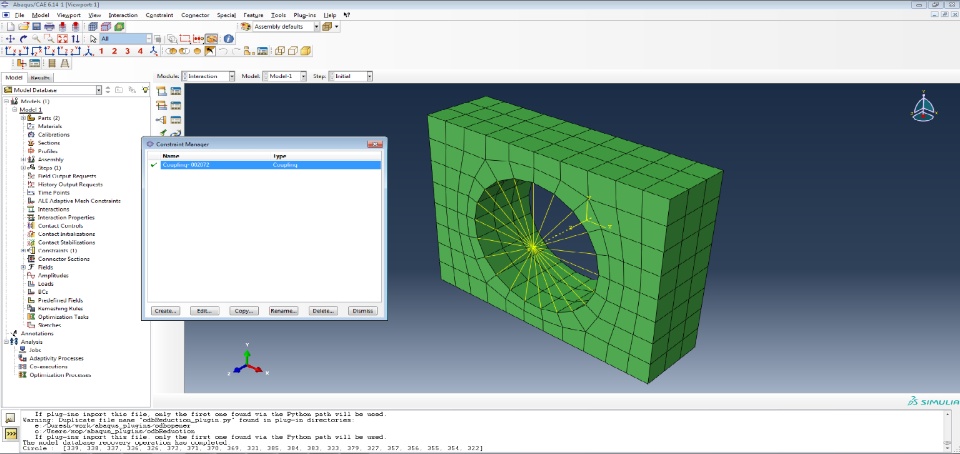Viewport: 960px width, 454px height.
Task: Collapse the Analysis tree node
Action: coord(6,342)
